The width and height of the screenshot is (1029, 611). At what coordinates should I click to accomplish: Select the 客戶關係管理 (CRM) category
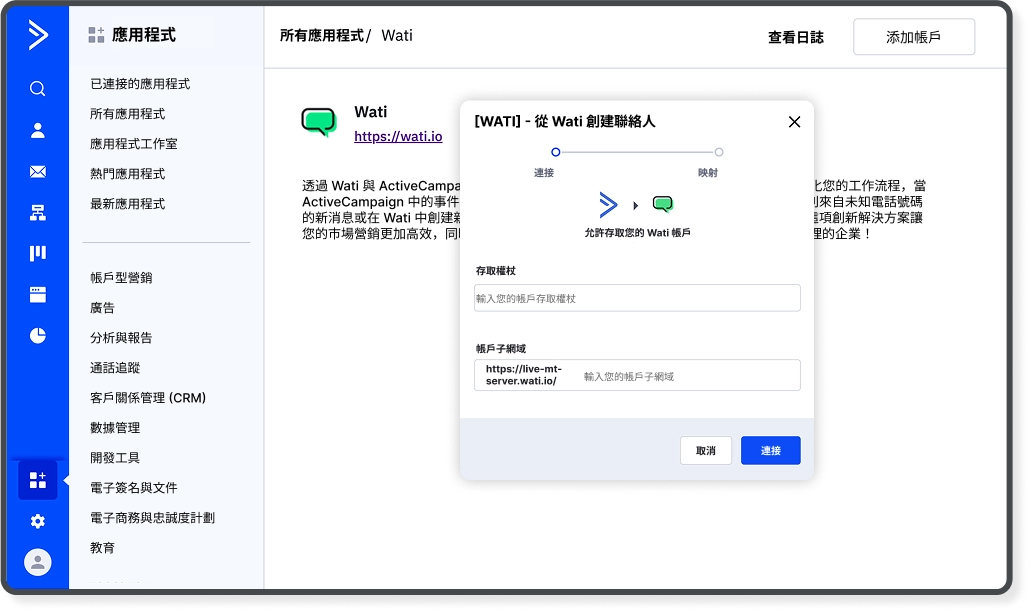tap(148, 398)
